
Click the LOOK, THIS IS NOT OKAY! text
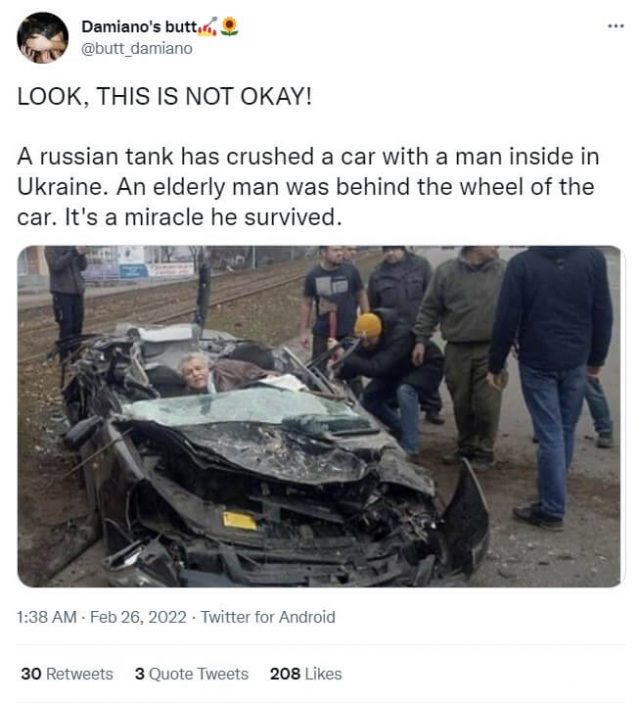[164, 96]
